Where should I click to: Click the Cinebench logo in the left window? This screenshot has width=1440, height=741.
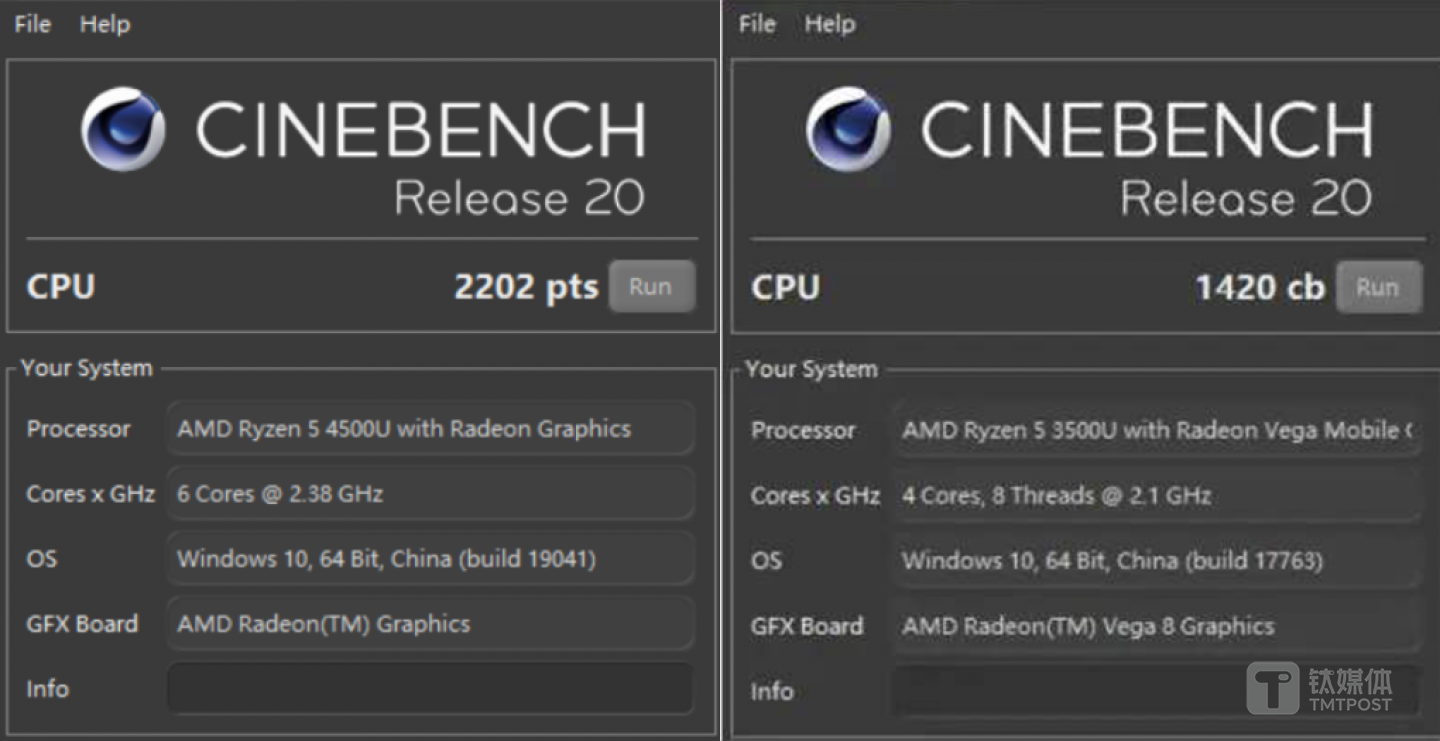pyautogui.click(x=123, y=129)
